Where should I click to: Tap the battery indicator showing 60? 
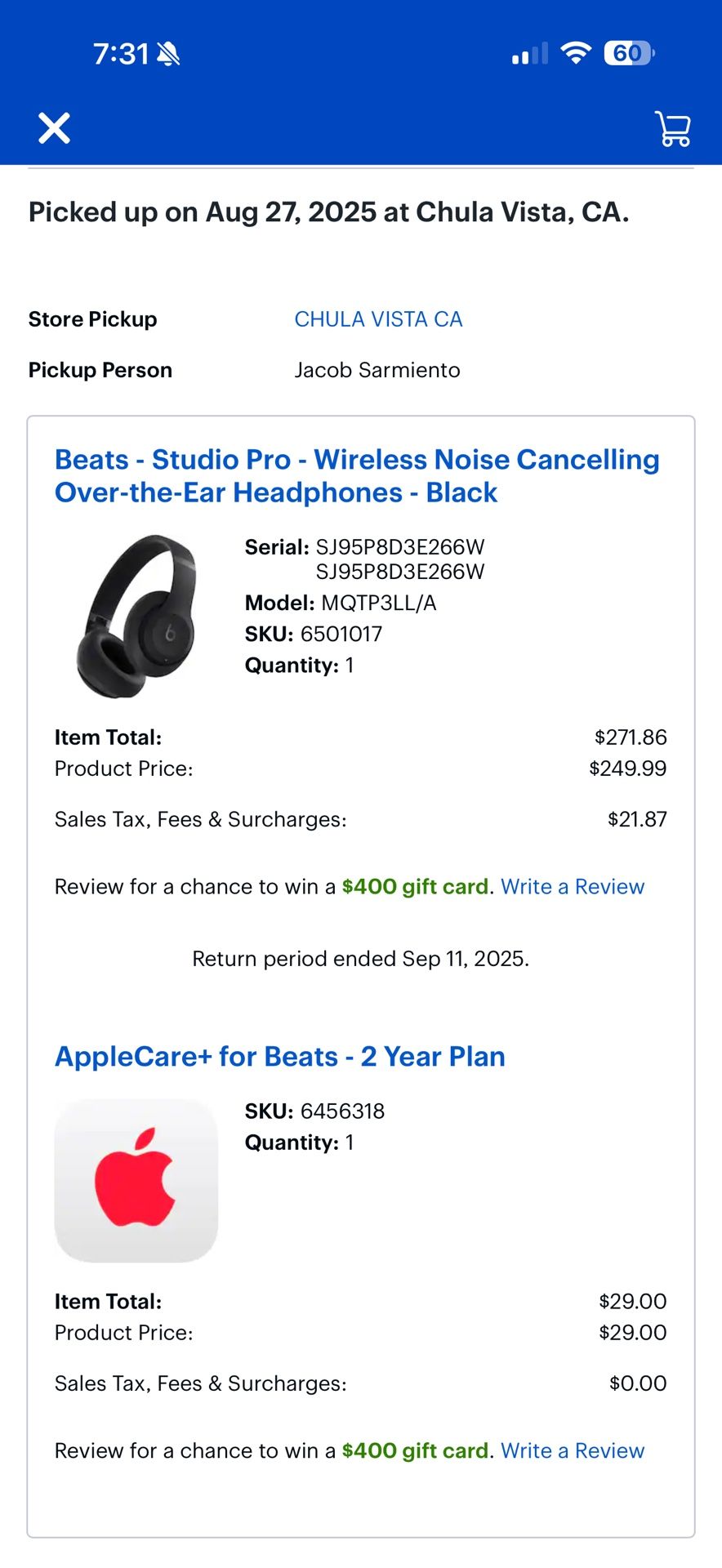click(628, 52)
